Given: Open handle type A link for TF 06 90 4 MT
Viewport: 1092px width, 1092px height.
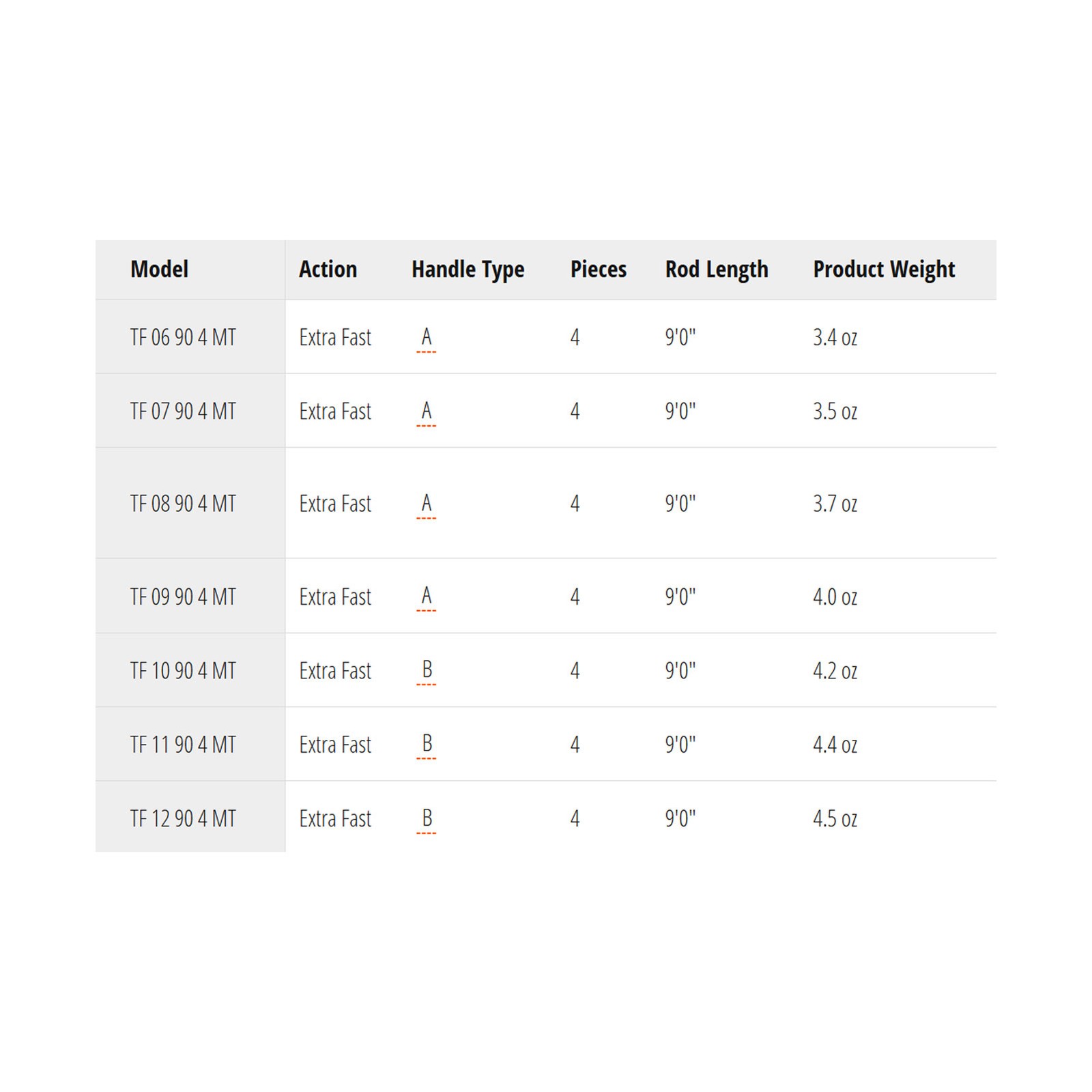Looking at the screenshot, I should coord(426,337).
